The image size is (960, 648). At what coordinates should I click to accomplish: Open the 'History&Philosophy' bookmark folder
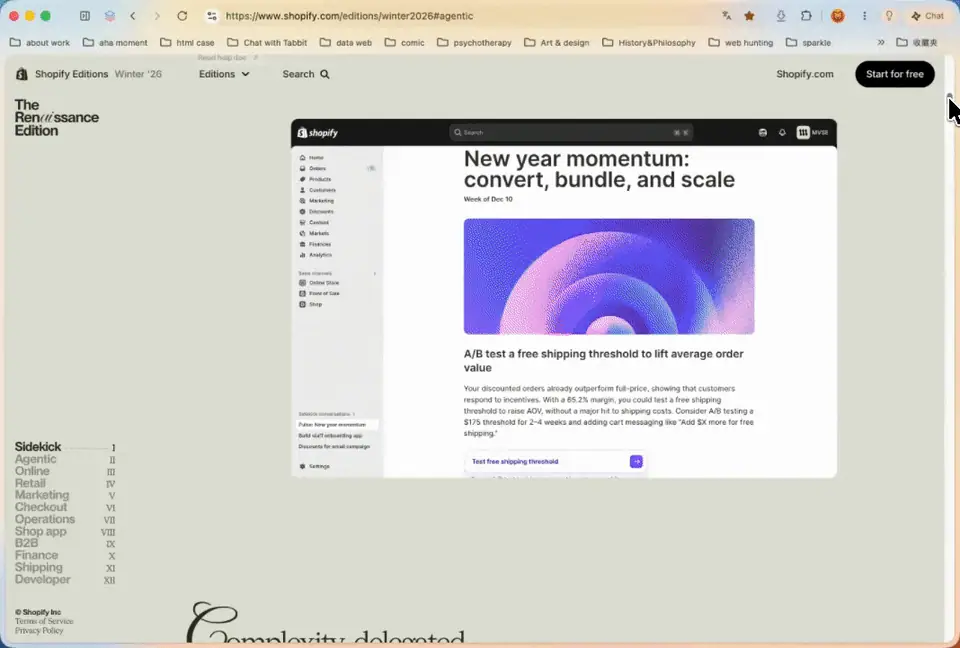tap(649, 42)
